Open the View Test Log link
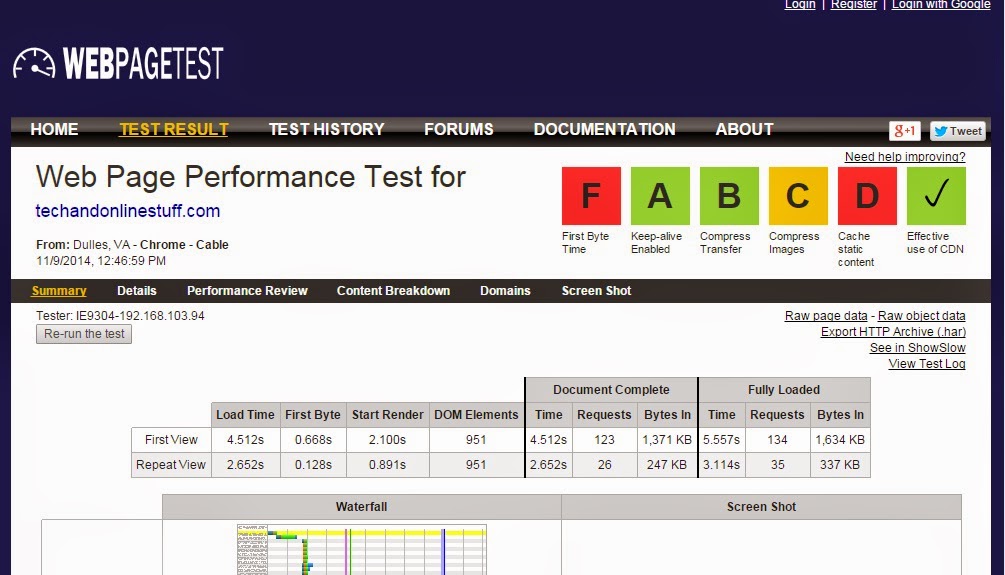 (927, 363)
